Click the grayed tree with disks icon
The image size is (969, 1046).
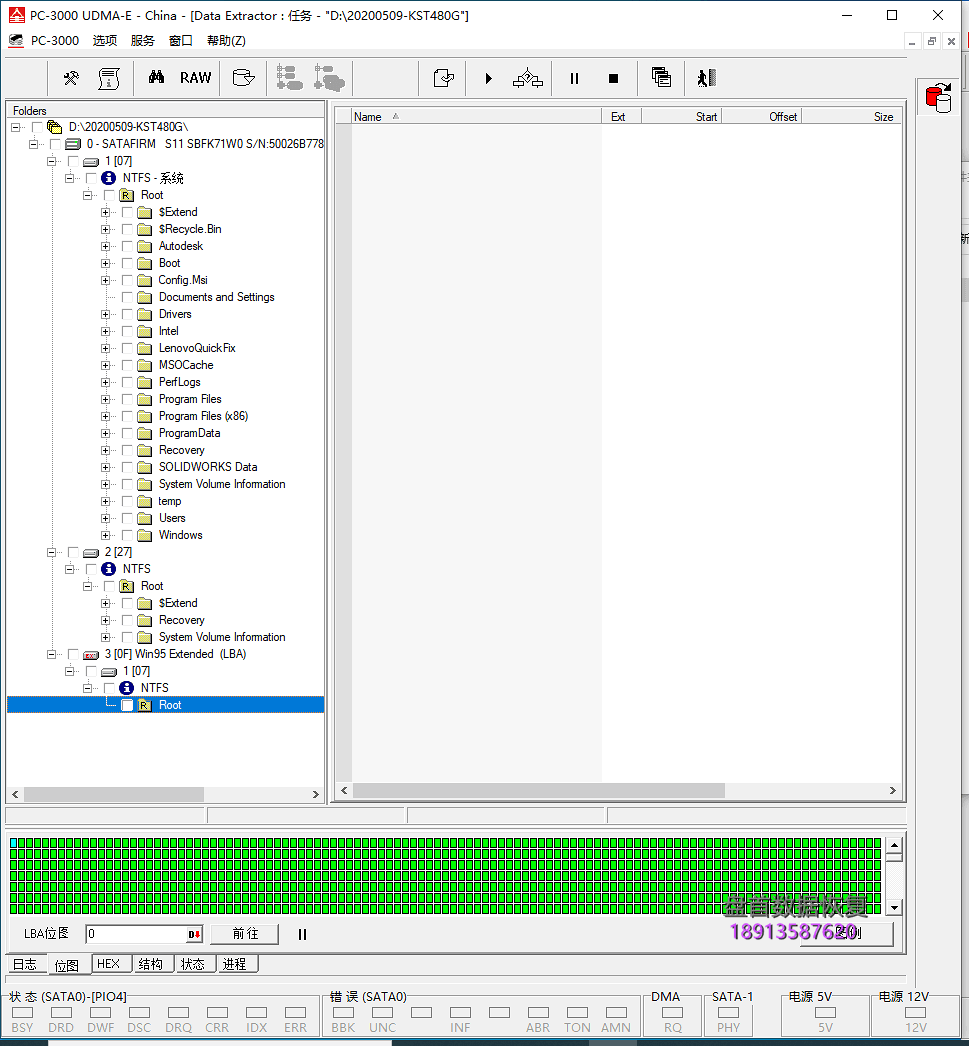pos(329,78)
